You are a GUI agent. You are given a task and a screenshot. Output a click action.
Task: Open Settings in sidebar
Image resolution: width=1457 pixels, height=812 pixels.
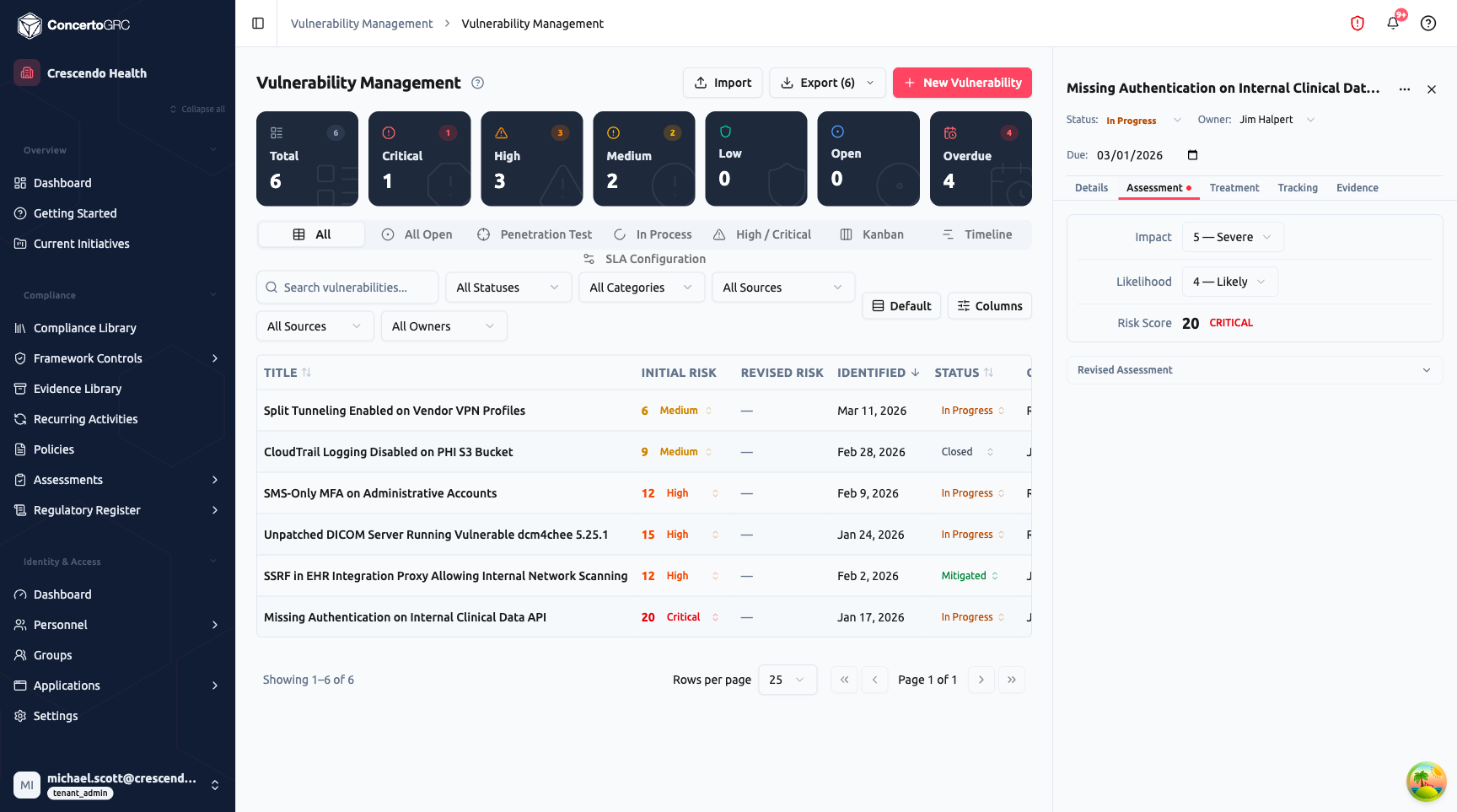point(118,716)
